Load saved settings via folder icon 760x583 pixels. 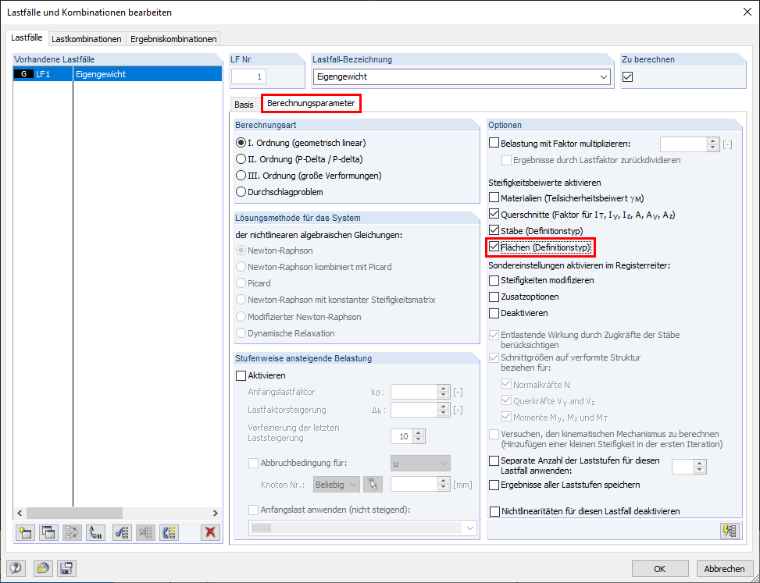pos(43,568)
